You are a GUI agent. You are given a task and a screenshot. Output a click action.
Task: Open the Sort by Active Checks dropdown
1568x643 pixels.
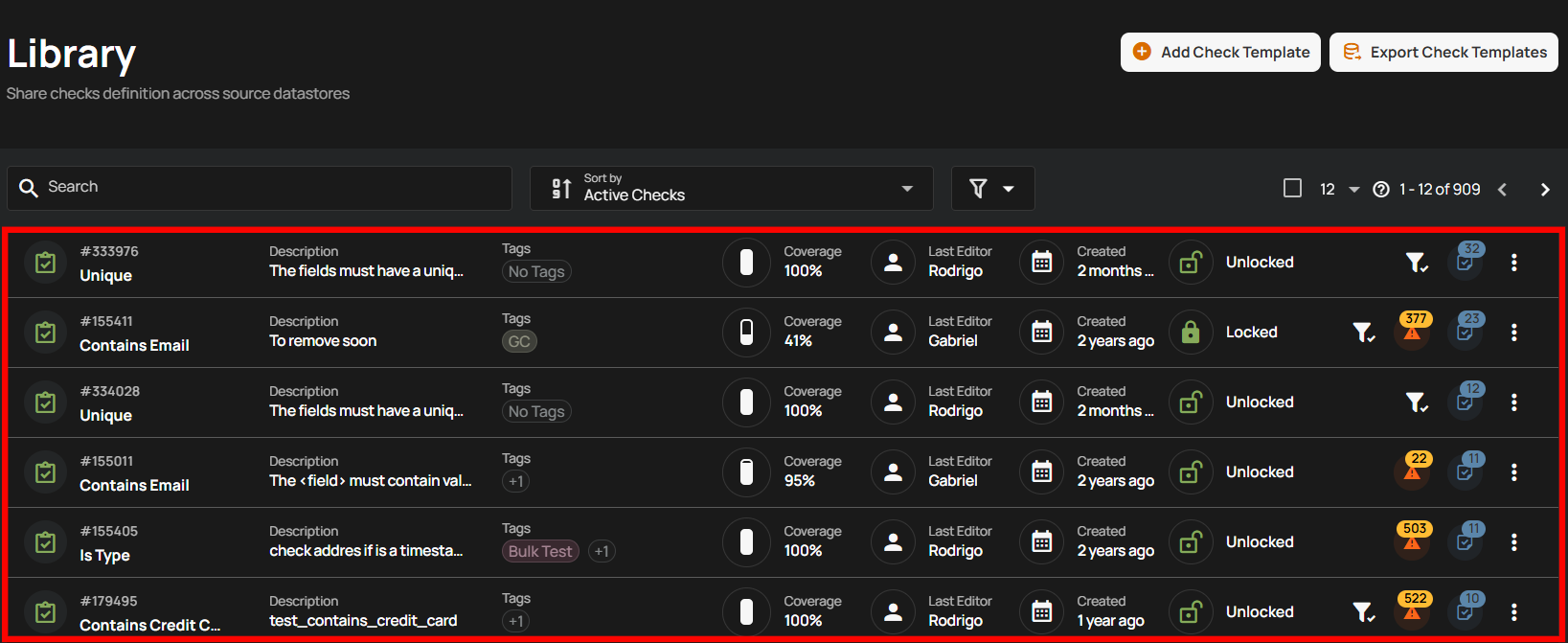(x=731, y=189)
